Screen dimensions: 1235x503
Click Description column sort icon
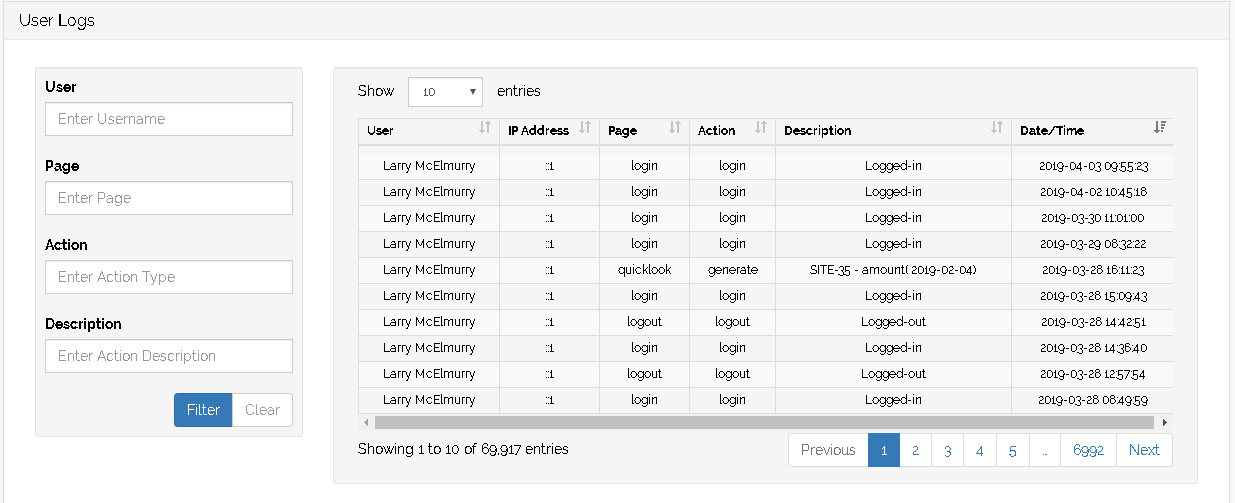click(997, 128)
